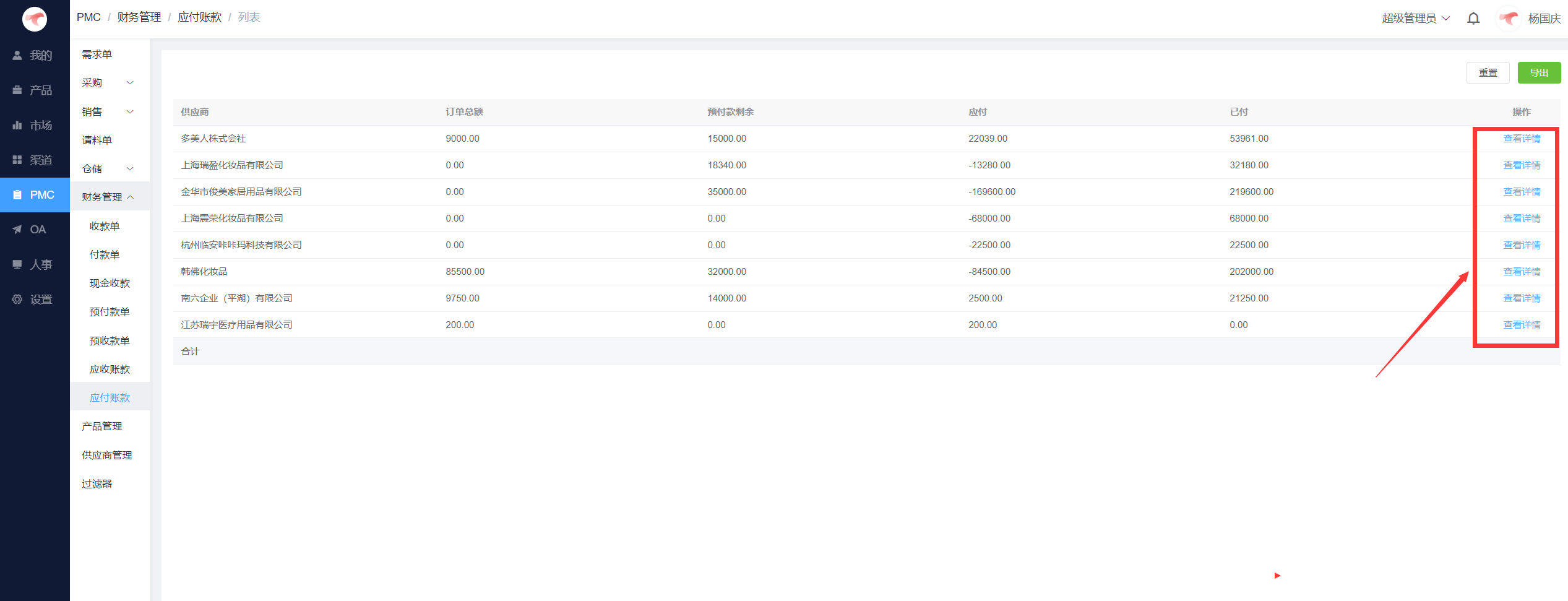
Task: Click the 供应商 column header
Action: pyautogui.click(x=195, y=112)
